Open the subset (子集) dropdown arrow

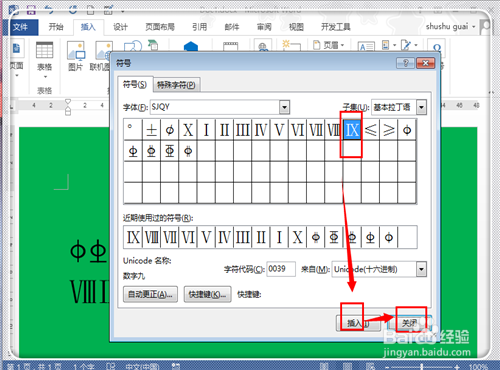(x=421, y=107)
